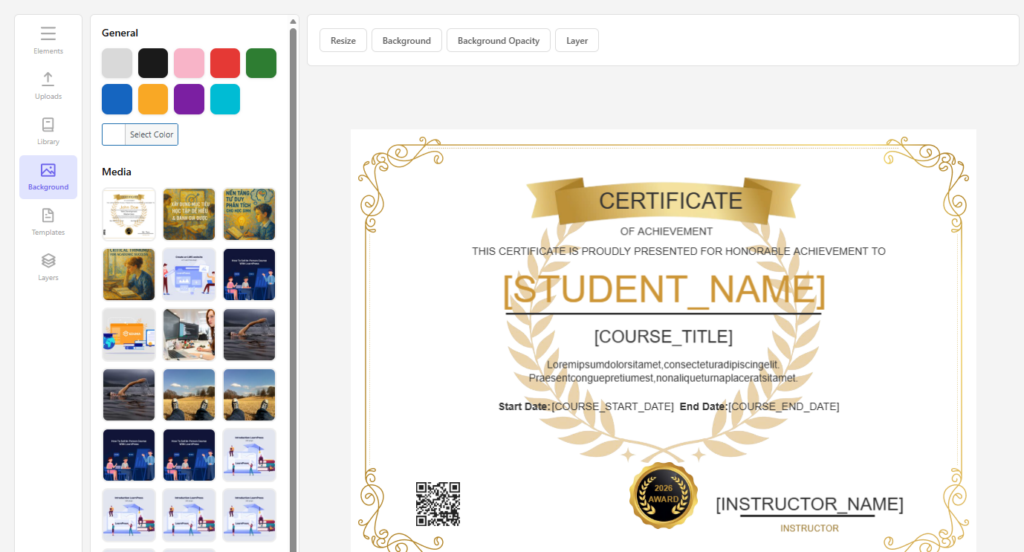
Task: Open the Select Color picker
Action: [x=140, y=134]
